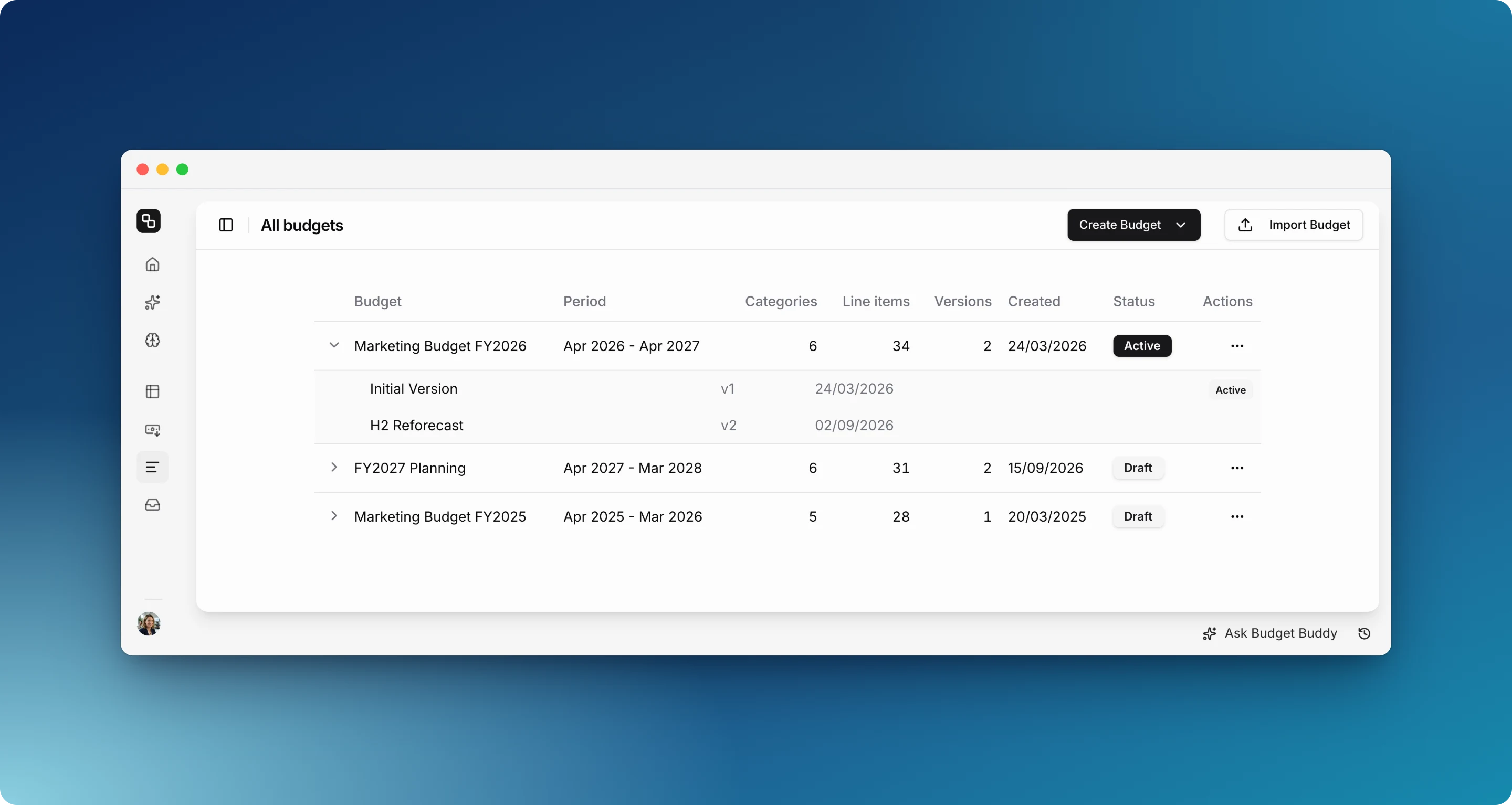Click Ask Budget Buddy

(1269, 633)
